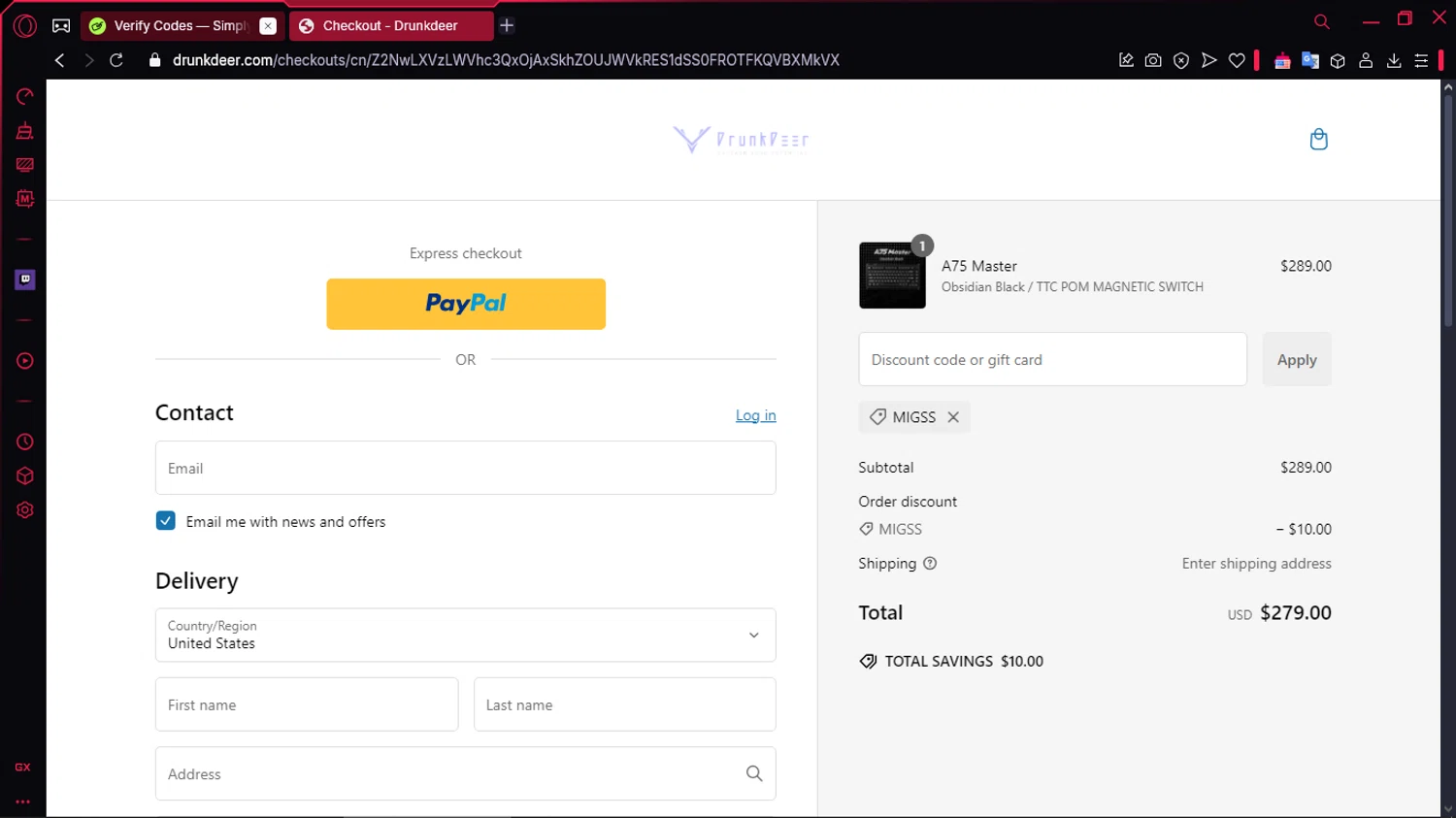Image resolution: width=1456 pixels, height=818 pixels.
Task: Open My Flow arrow icon
Action: 1208,60
